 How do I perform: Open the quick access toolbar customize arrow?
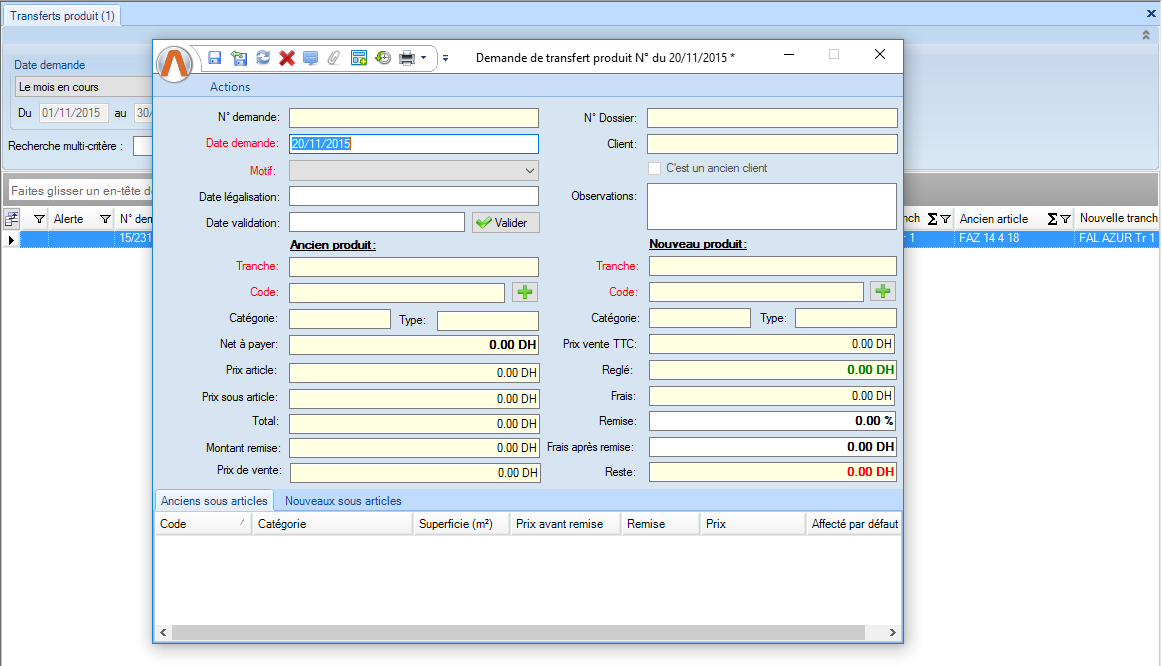(446, 58)
